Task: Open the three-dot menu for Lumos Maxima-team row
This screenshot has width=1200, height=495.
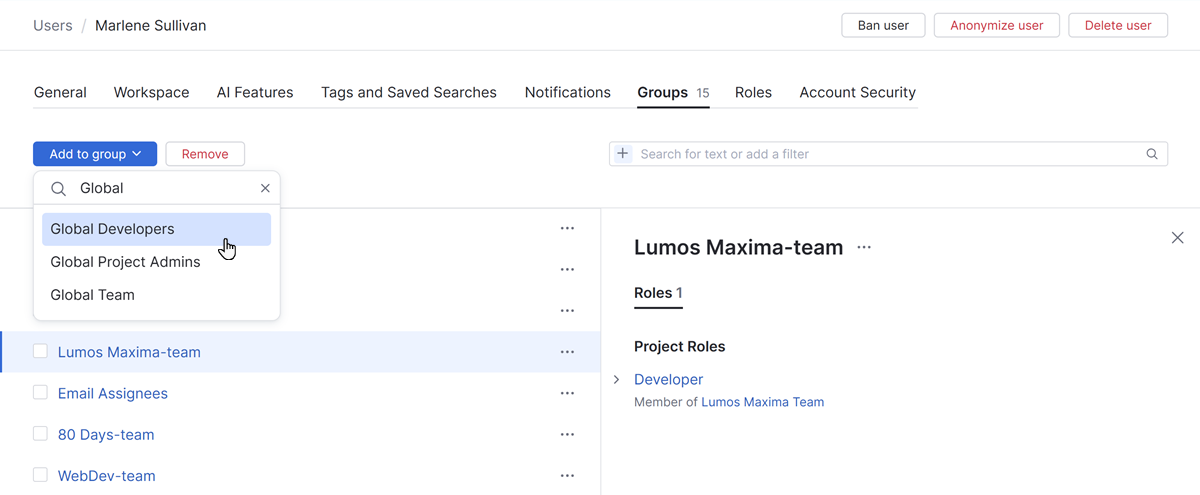Action: (567, 352)
